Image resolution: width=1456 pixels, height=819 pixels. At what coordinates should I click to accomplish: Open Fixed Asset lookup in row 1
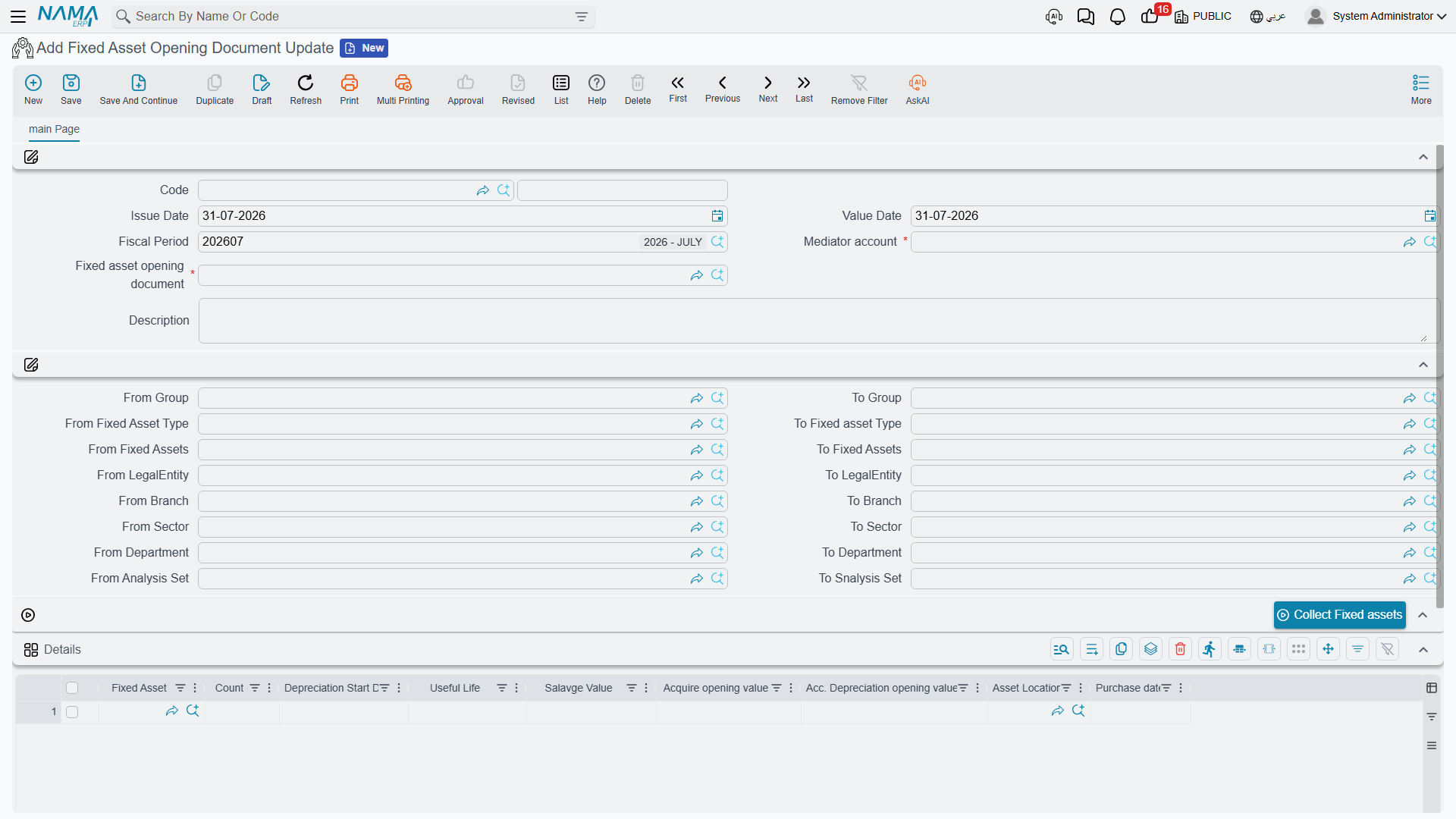tap(193, 711)
